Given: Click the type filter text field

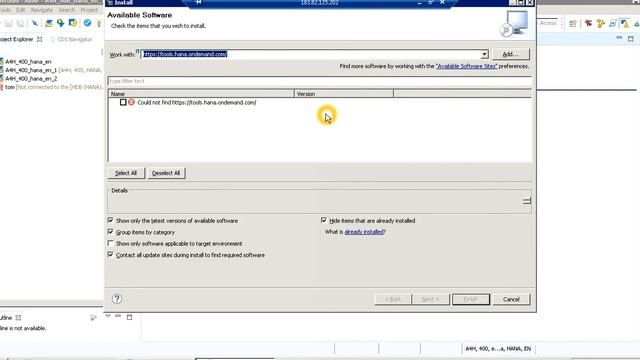Looking at the screenshot, I should click(x=320, y=81).
